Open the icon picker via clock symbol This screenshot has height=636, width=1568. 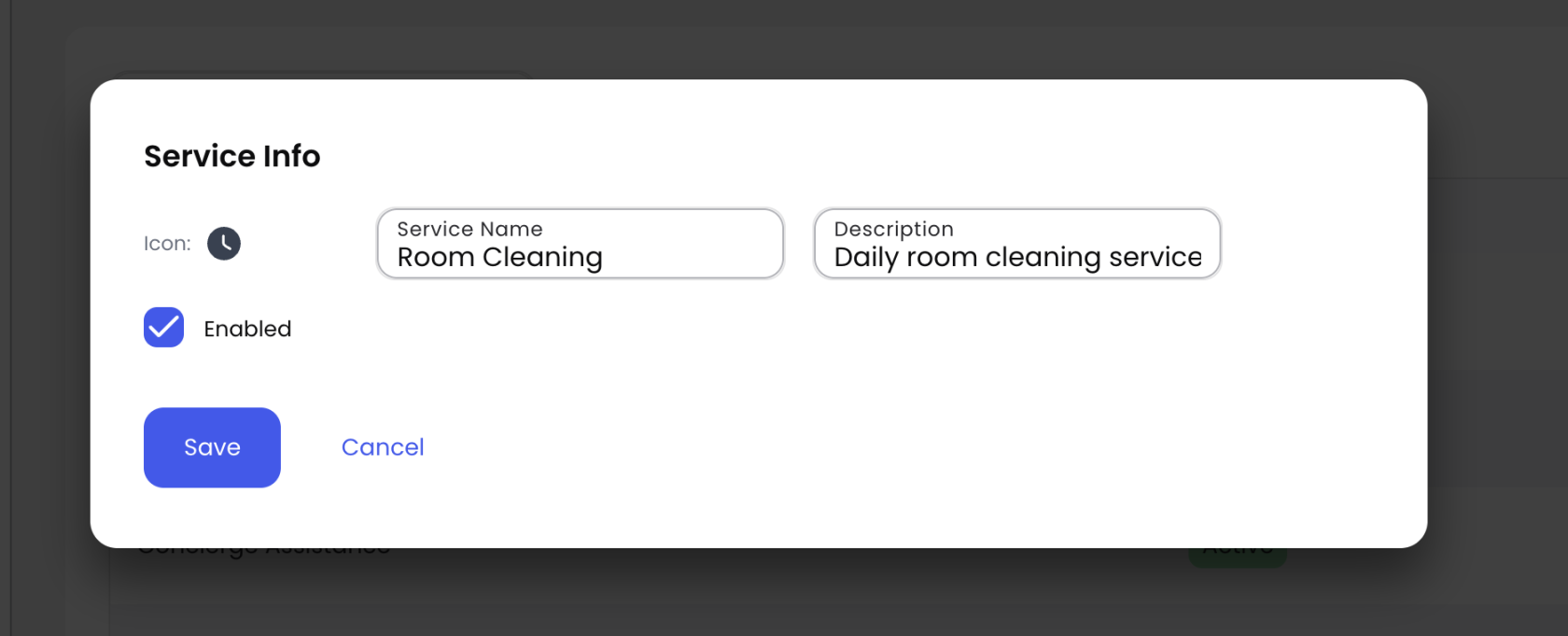click(x=224, y=244)
